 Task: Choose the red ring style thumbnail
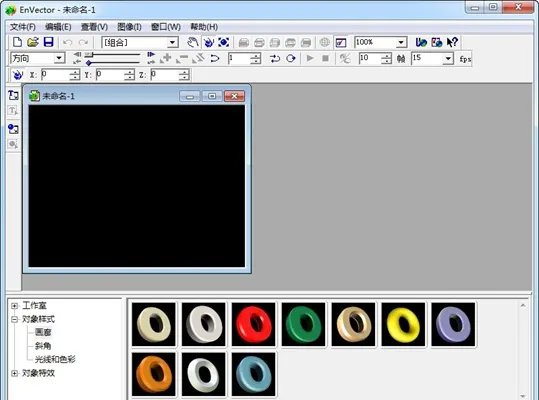(x=253, y=324)
